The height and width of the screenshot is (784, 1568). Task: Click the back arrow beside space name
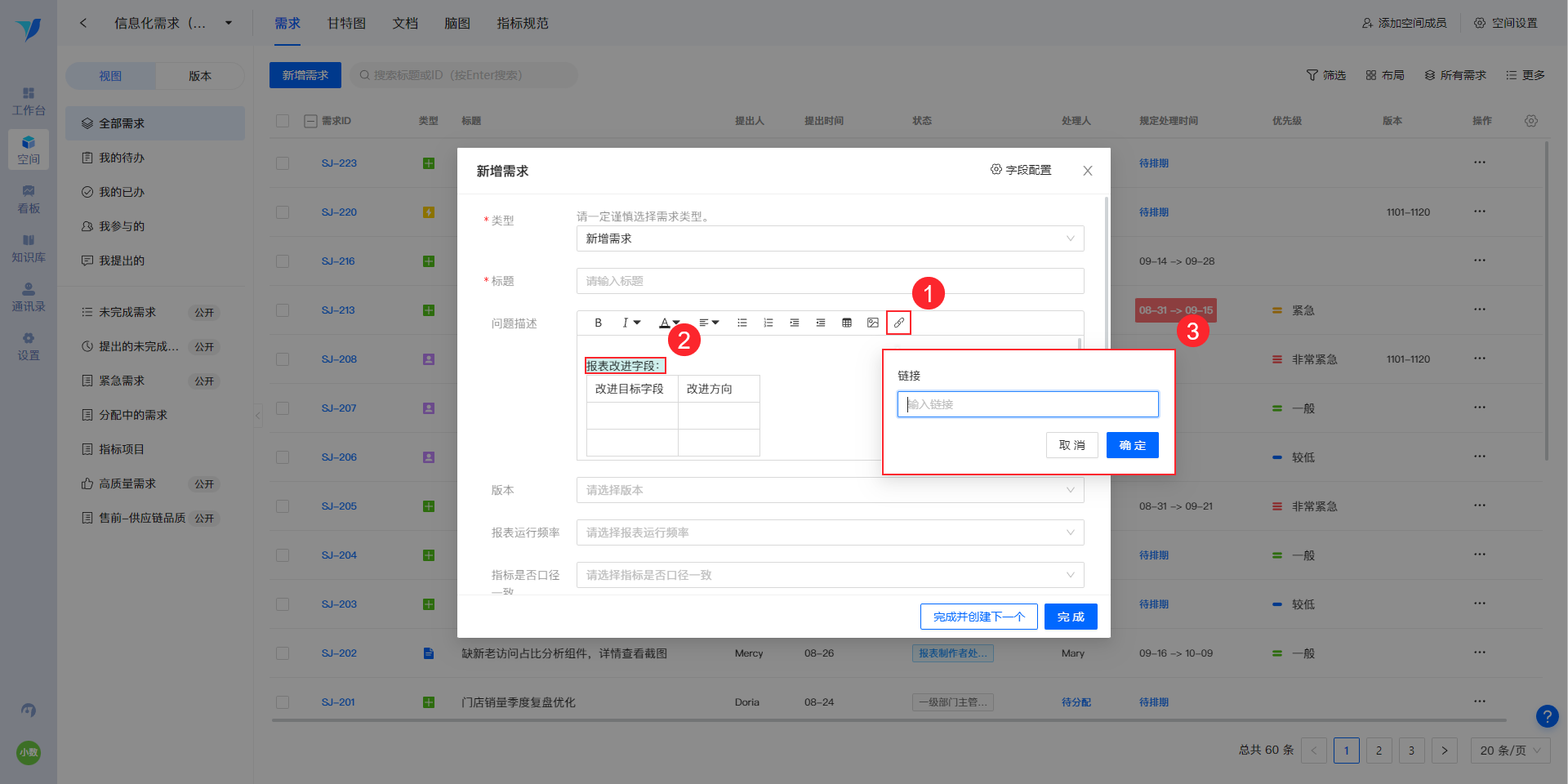tap(83, 23)
